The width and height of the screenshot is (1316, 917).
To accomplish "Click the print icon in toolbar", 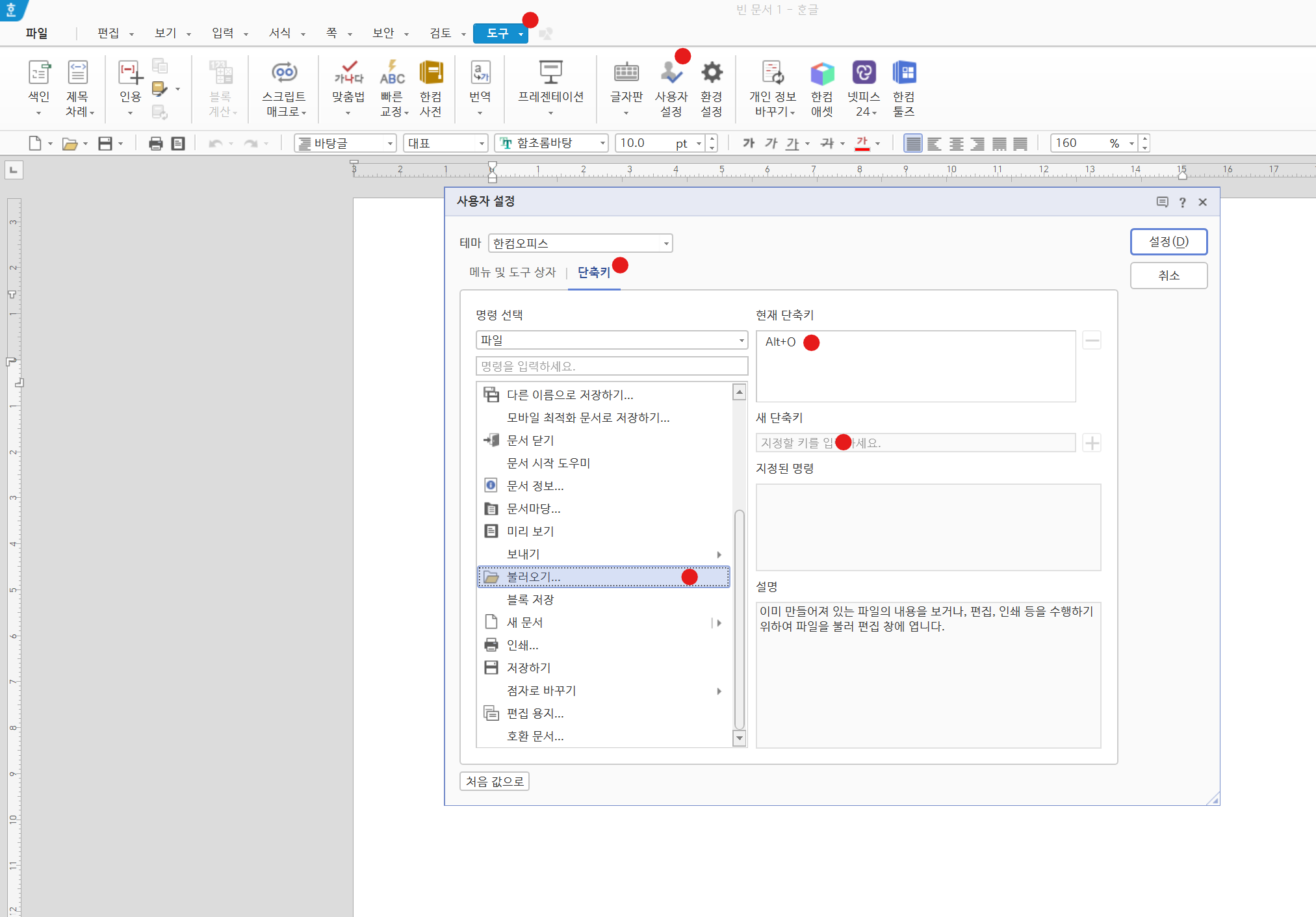I will click(155, 144).
